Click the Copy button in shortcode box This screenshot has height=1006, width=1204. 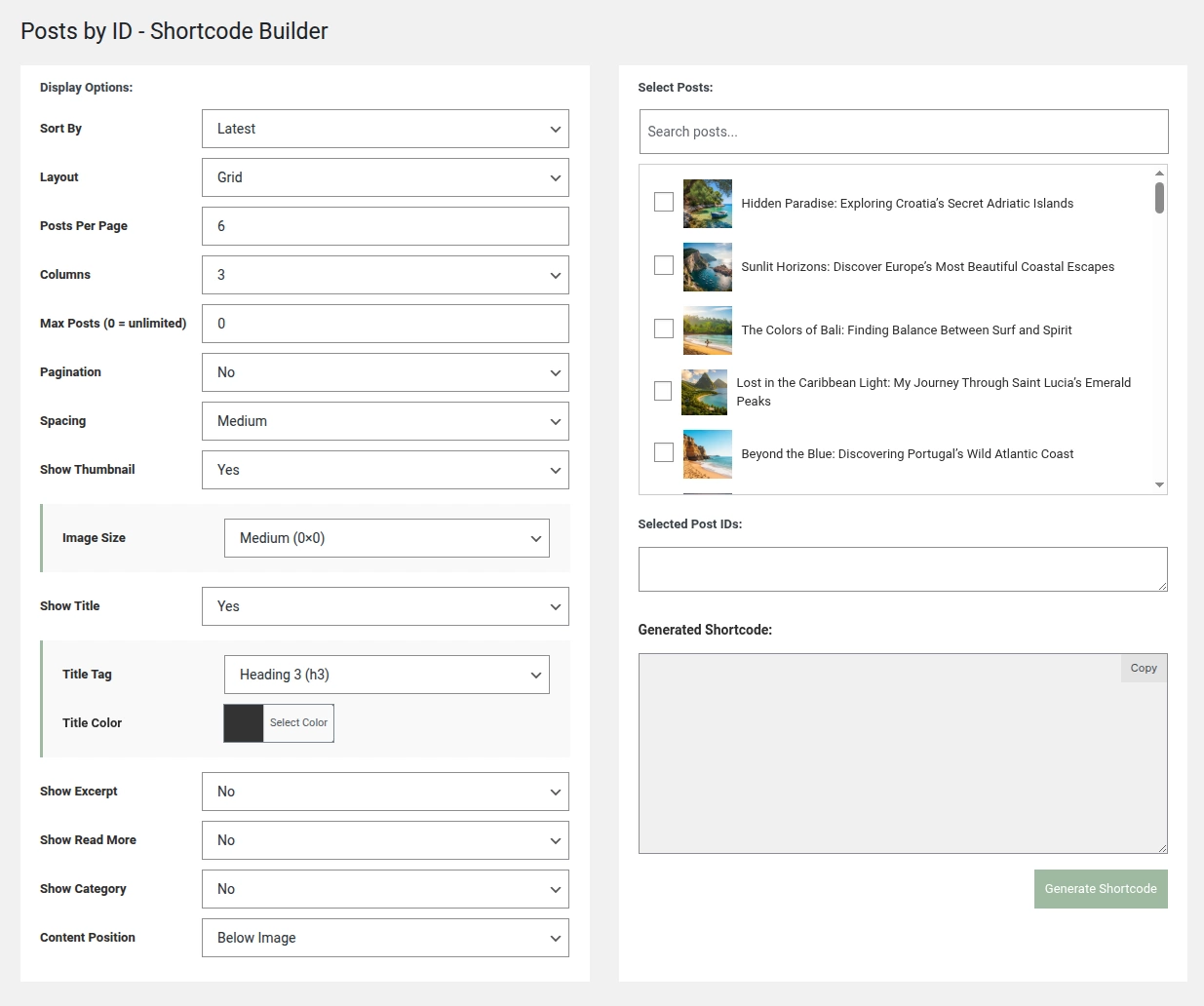(x=1143, y=669)
